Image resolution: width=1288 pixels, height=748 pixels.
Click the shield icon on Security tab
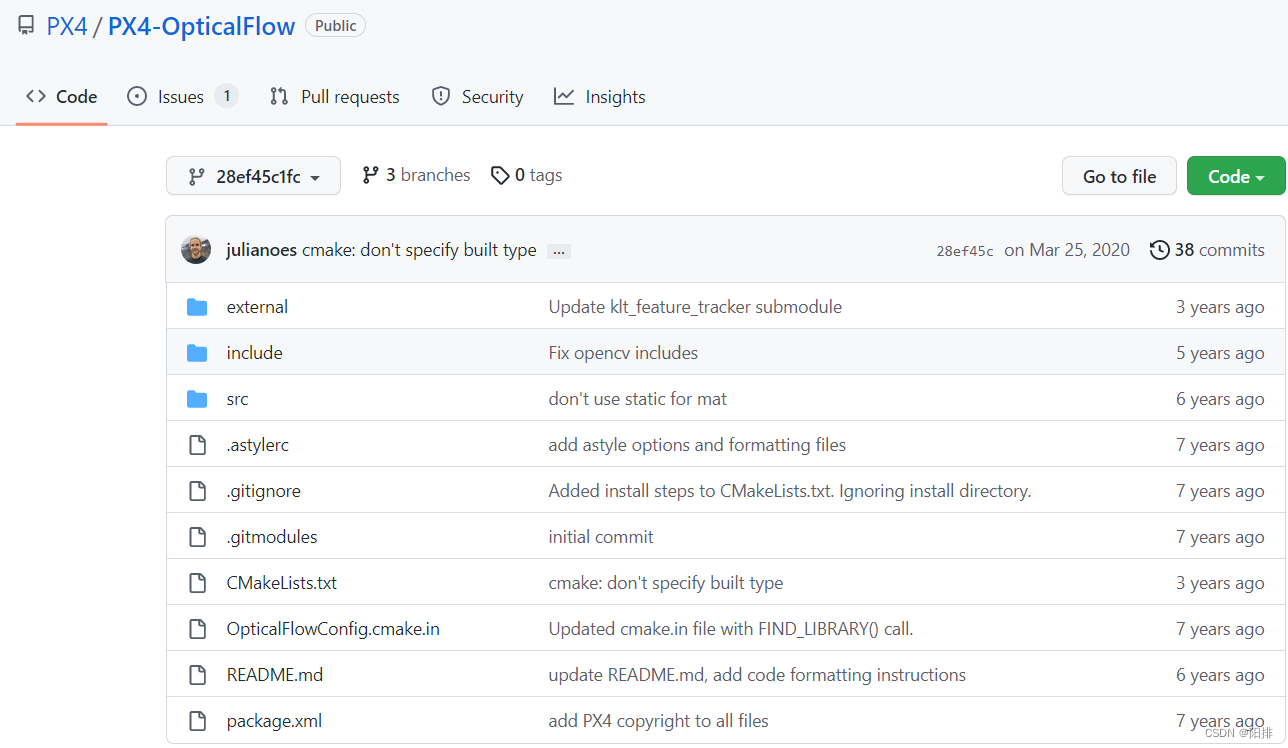point(440,96)
